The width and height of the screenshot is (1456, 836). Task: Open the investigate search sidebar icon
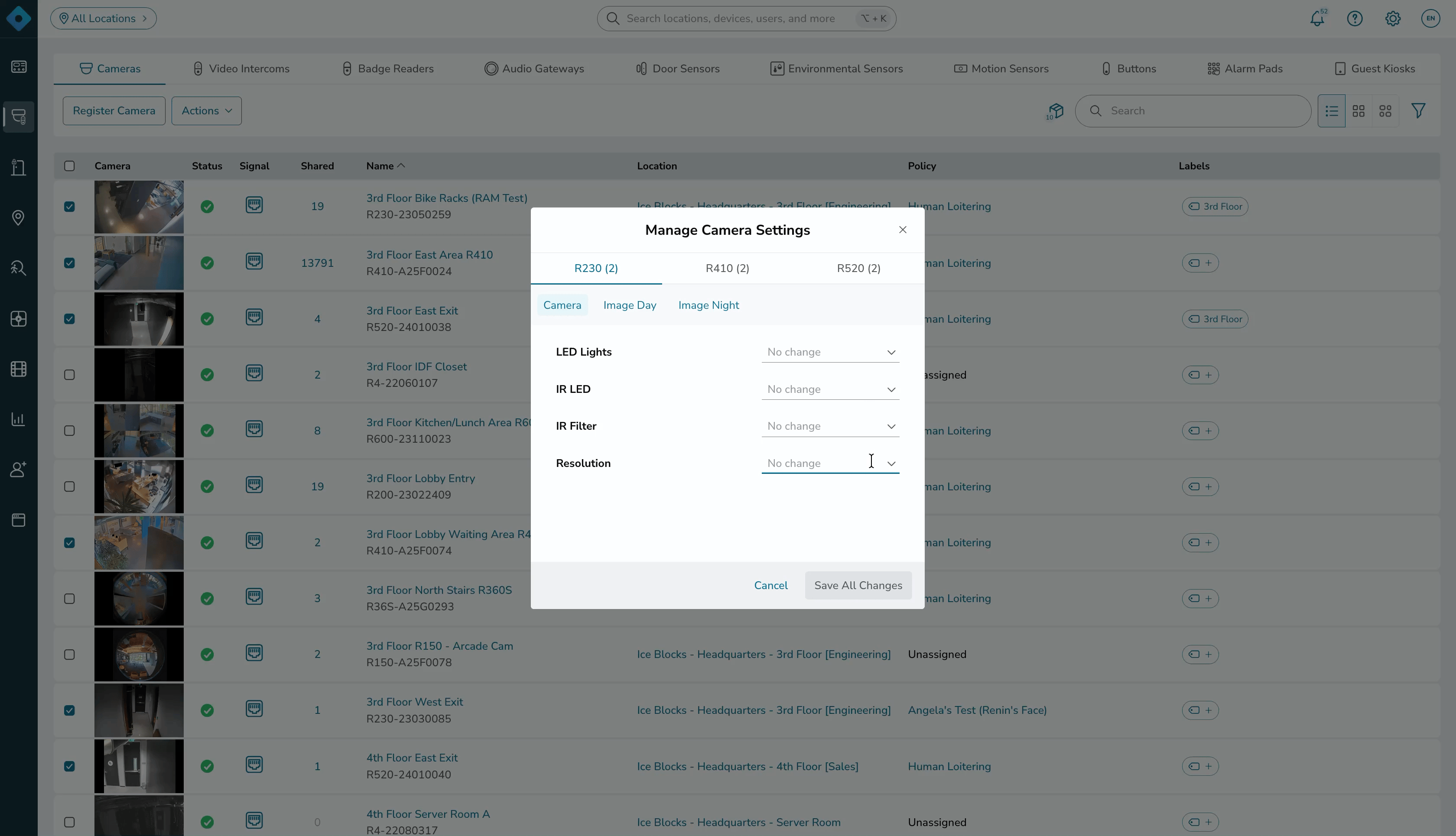point(18,268)
